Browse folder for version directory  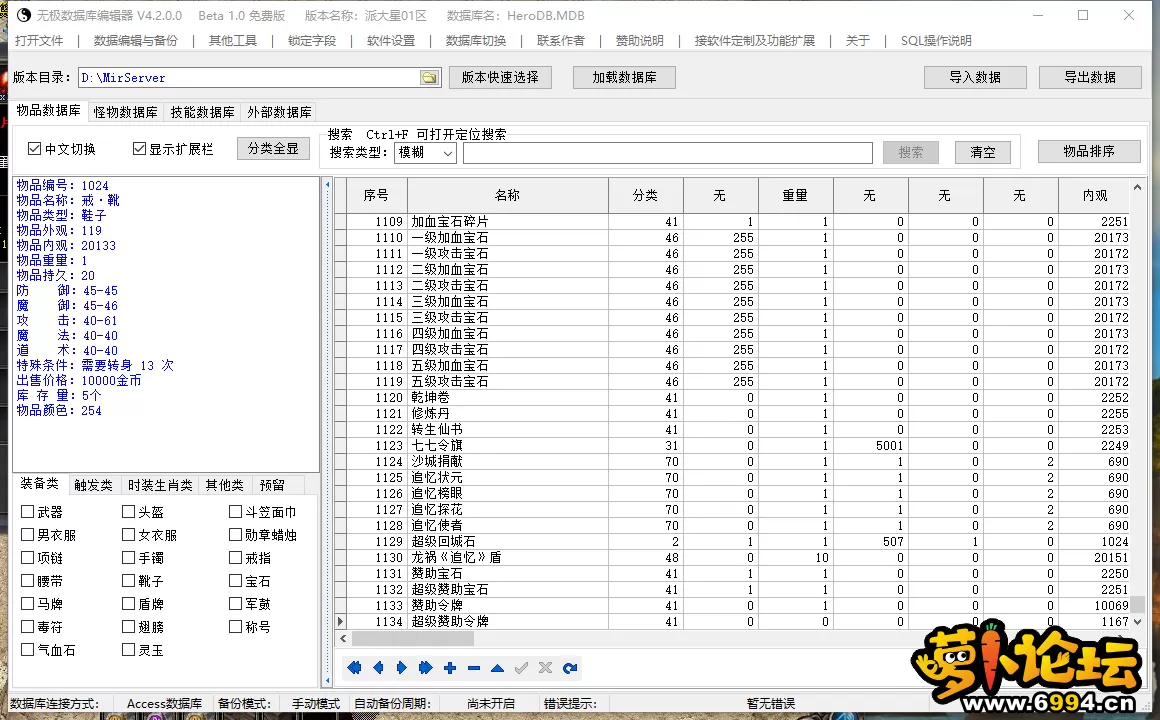(429, 78)
